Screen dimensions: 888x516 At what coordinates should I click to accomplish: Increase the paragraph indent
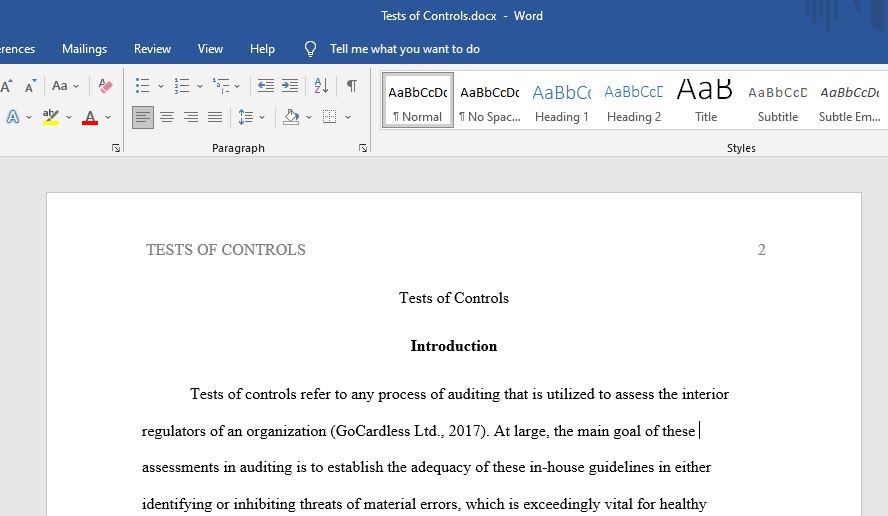click(290, 86)
